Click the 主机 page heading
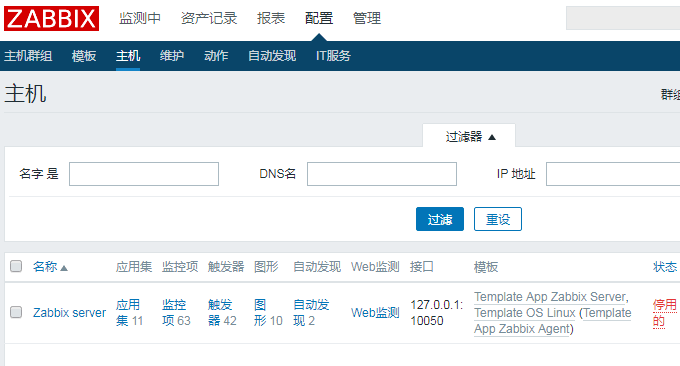Viewport: 680px width, 366px height. coord(25,94)
